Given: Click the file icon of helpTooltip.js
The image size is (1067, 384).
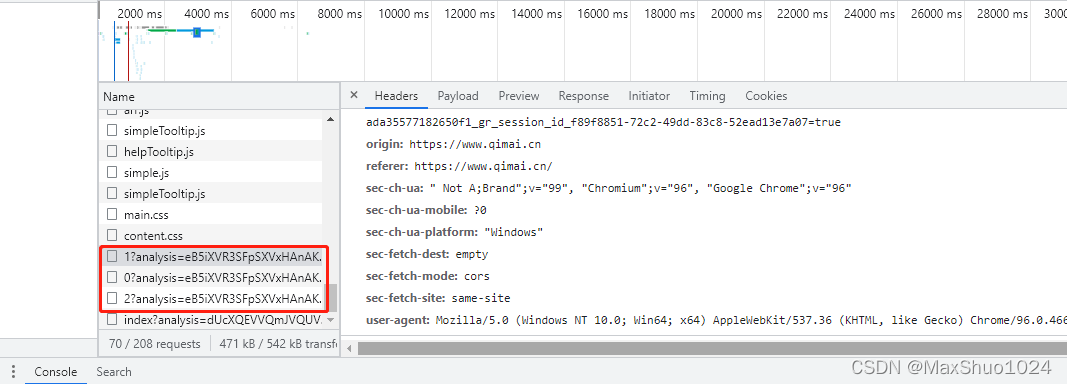Looking at the screenshot, I should [112, 152].
